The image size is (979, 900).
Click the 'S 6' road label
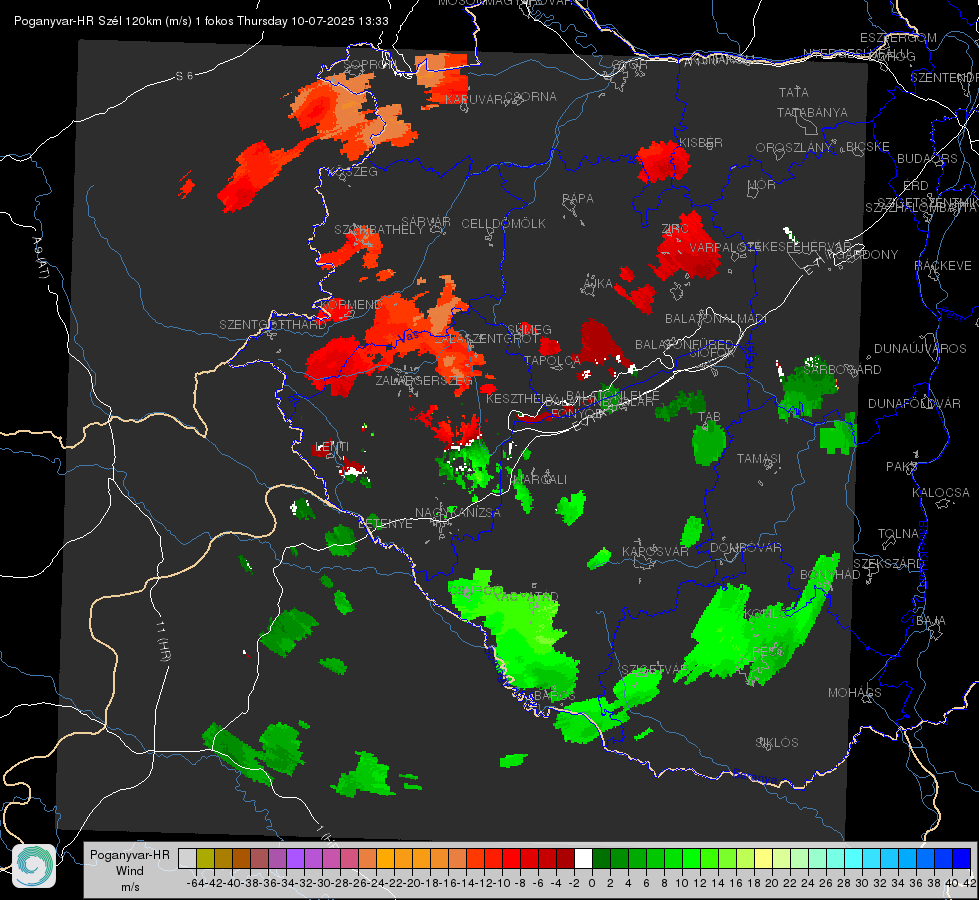click(x=184, y=76)
